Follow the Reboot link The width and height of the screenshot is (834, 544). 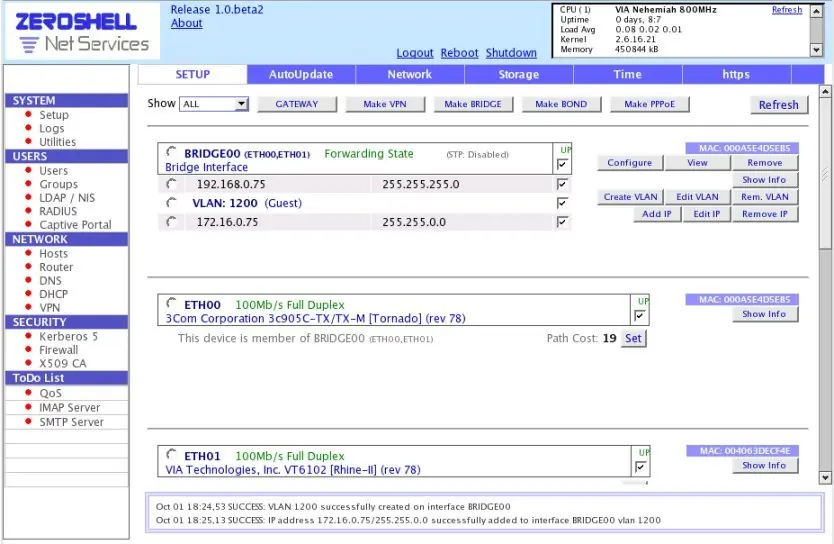pyautogui.click(x=460, y=53)
